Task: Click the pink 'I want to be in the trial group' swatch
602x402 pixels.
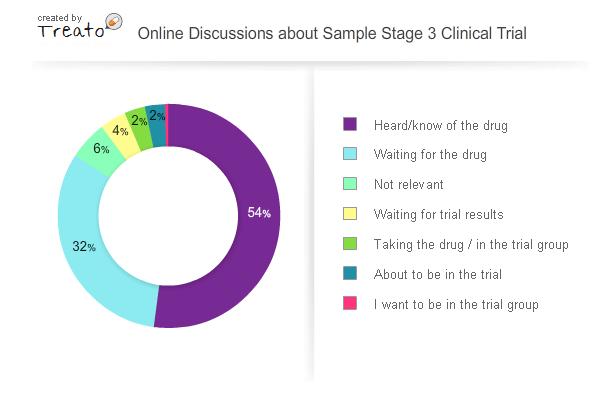Action: [x=350, y=304]
